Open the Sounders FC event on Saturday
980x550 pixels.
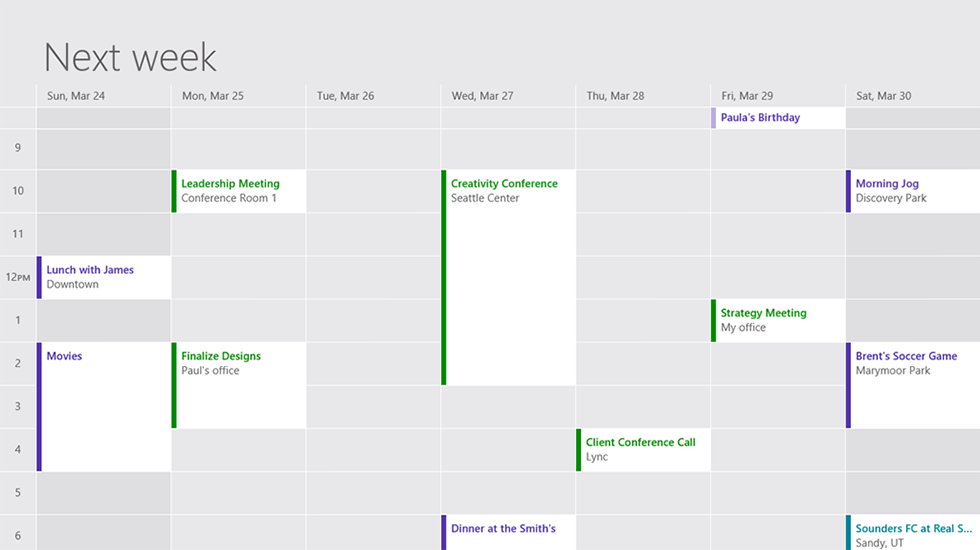pos(912,532)
